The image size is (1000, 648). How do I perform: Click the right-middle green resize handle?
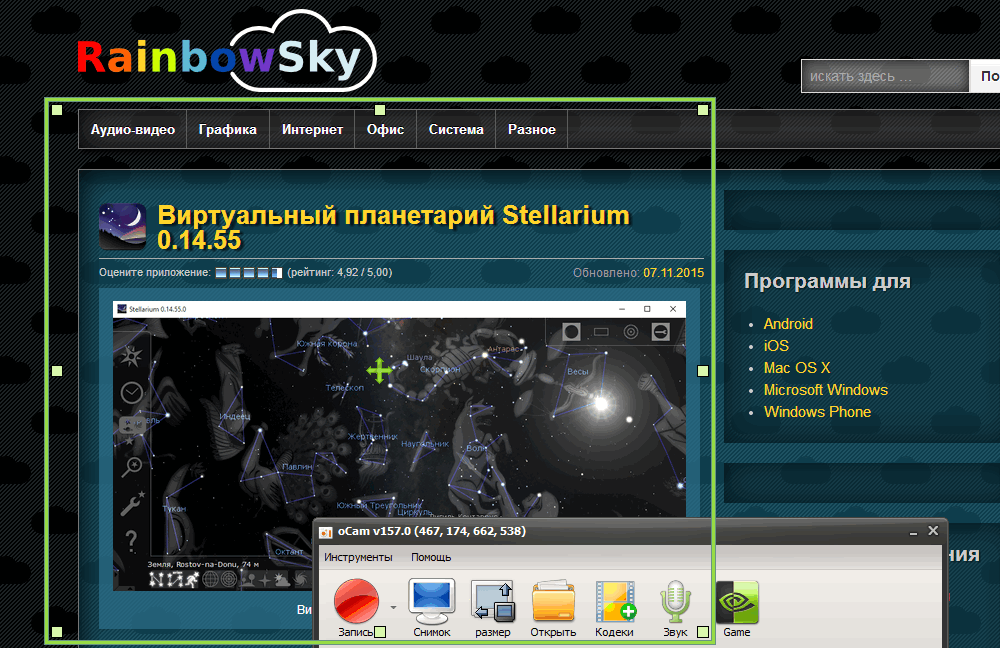pyautogui.click(x=703, y=371)
